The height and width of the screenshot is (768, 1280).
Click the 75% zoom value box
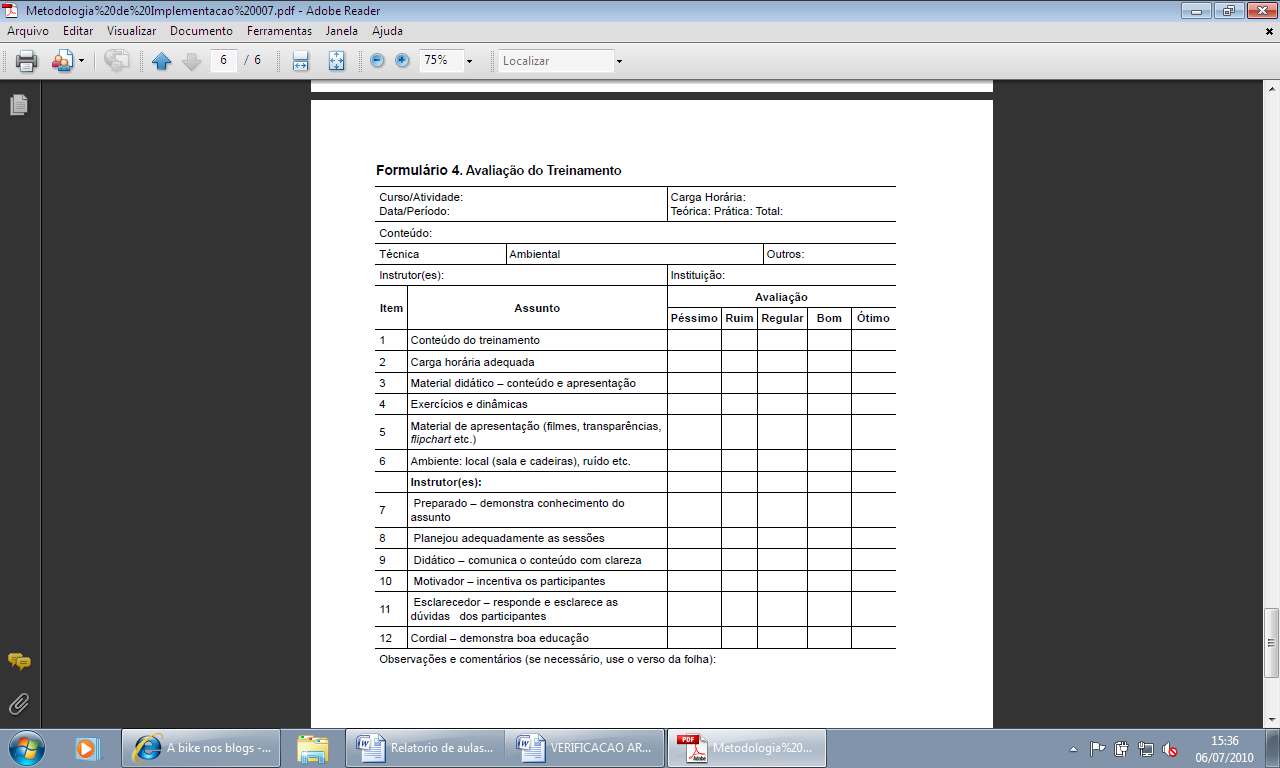pos(439,60)
